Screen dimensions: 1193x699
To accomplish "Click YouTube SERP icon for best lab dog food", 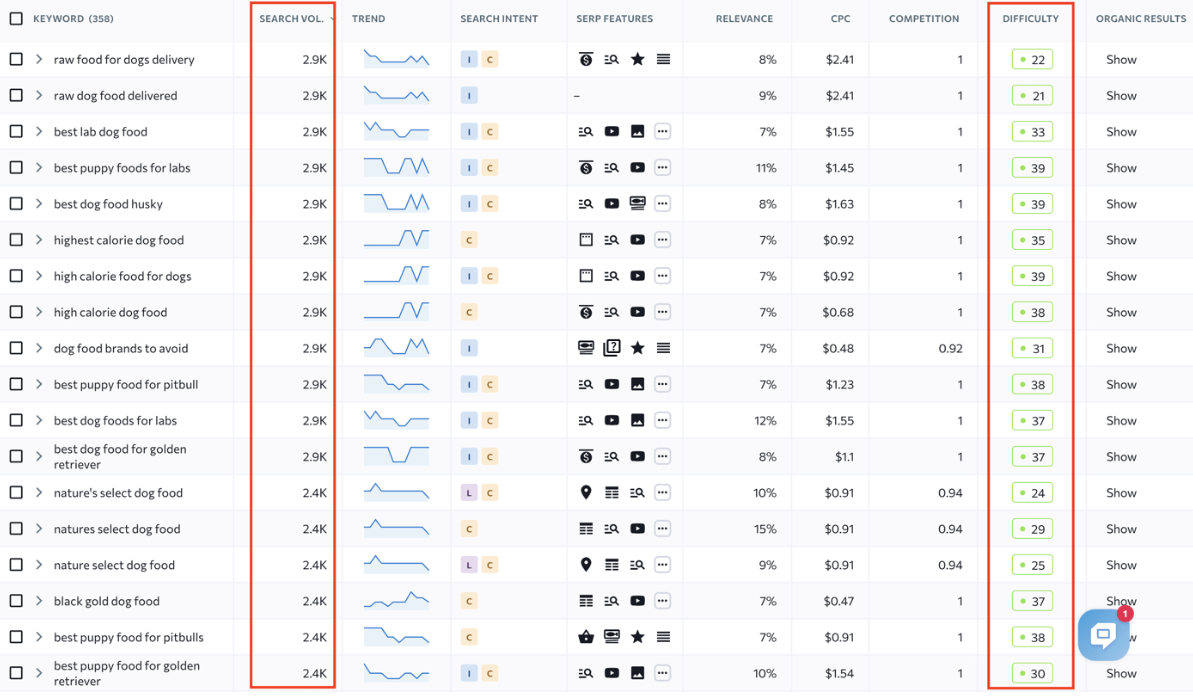I will pyautogui.click(x=612, y=132).
